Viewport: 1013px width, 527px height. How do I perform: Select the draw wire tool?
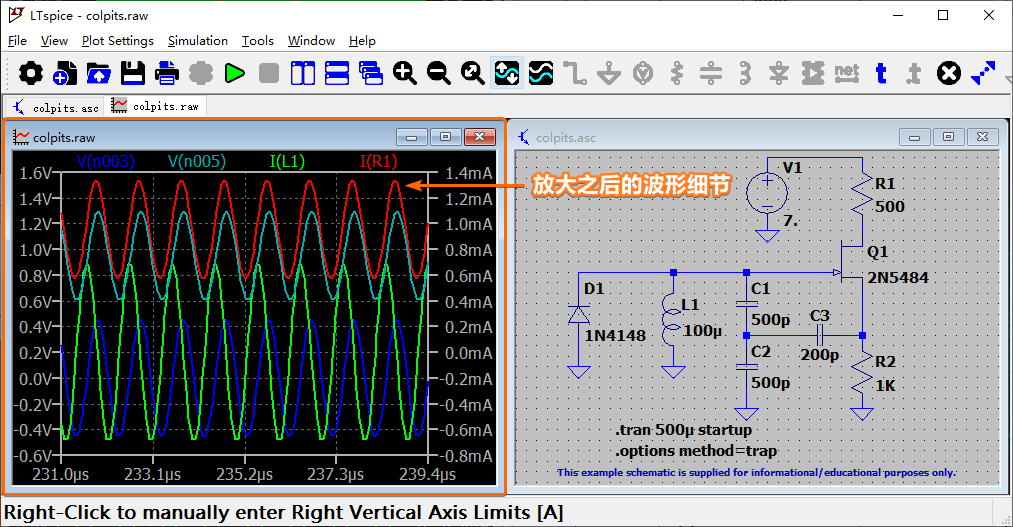click(x=574, y=73)
